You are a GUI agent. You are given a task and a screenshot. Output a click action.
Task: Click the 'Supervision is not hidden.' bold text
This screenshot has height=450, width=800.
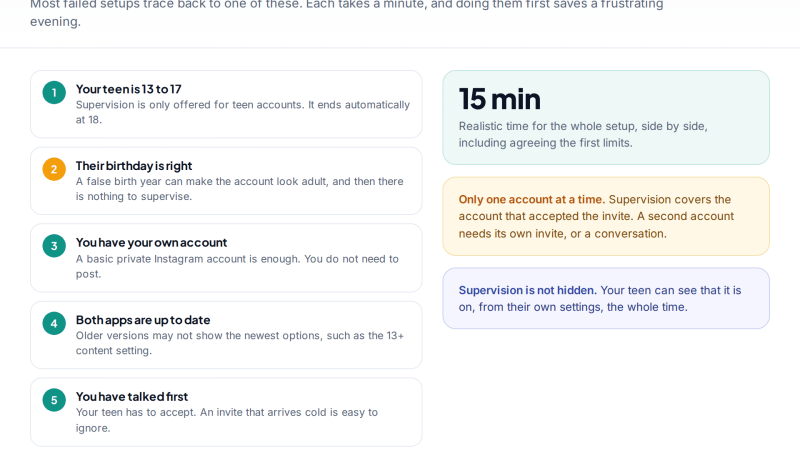[528, 290]
